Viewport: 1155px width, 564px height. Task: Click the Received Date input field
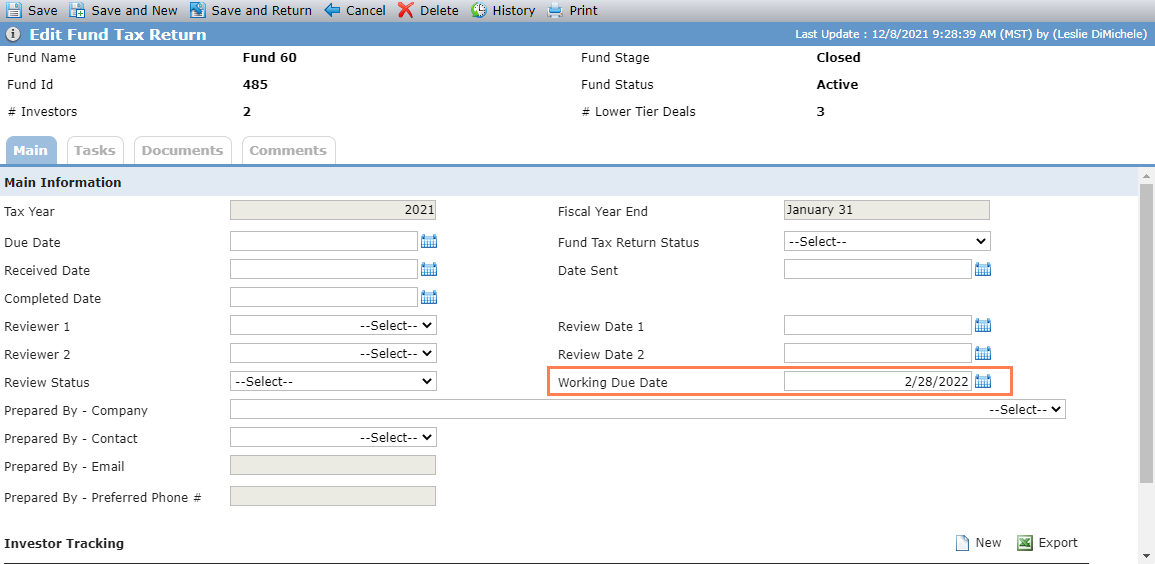[x=324, y=269]
